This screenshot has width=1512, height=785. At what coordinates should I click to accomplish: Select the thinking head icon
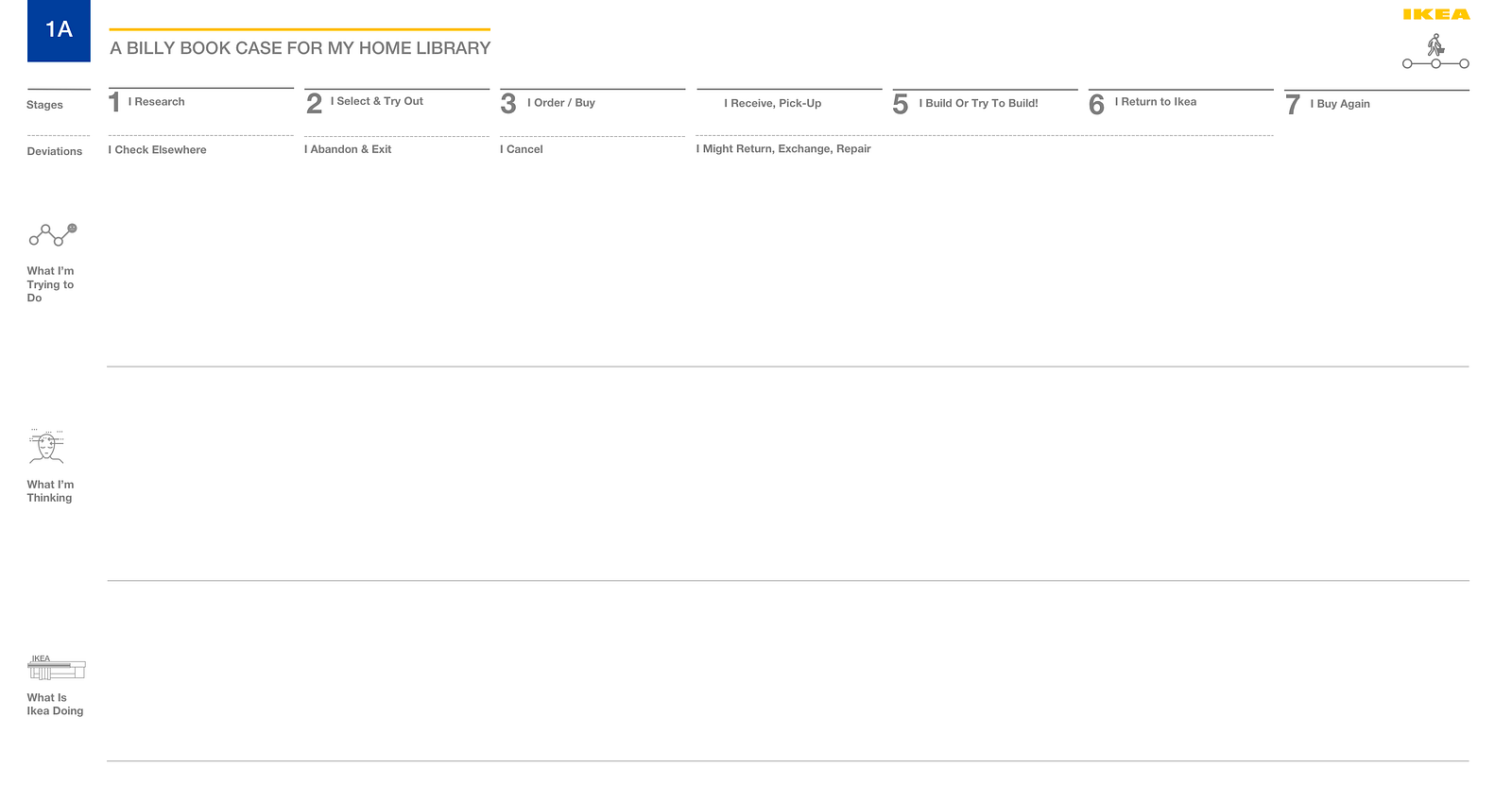tap(46, 447)
